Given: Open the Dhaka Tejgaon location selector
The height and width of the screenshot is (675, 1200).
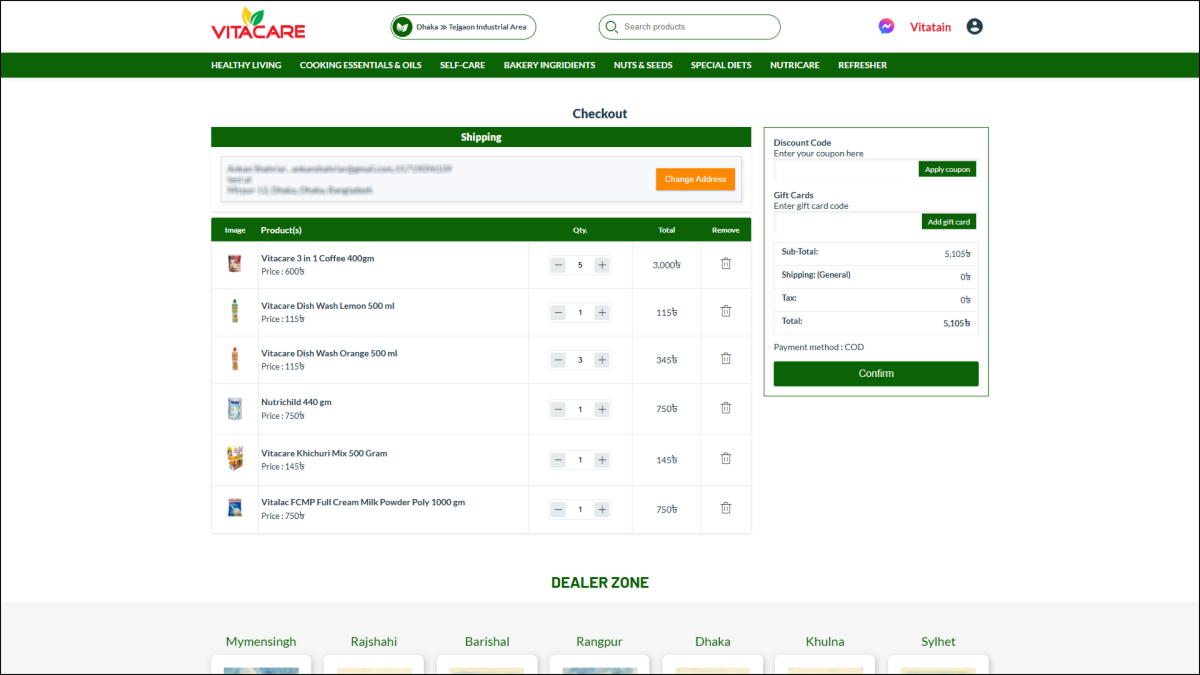Looking at the screenshot, I should click(x=464, y=27).
